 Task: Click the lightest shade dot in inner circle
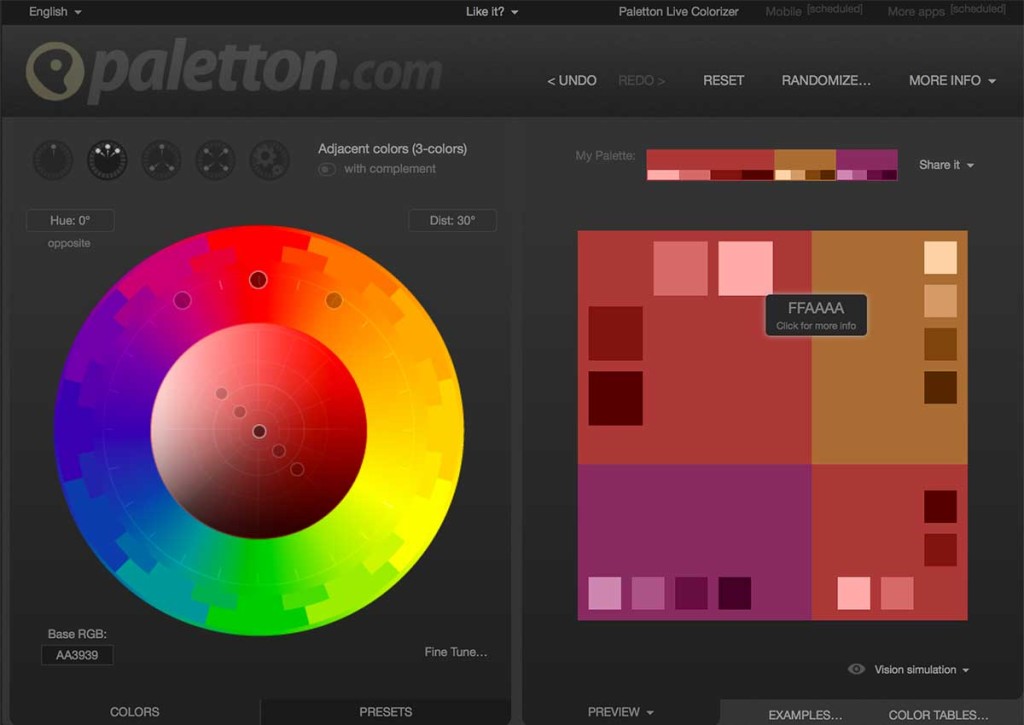click(x=221, y=393)
